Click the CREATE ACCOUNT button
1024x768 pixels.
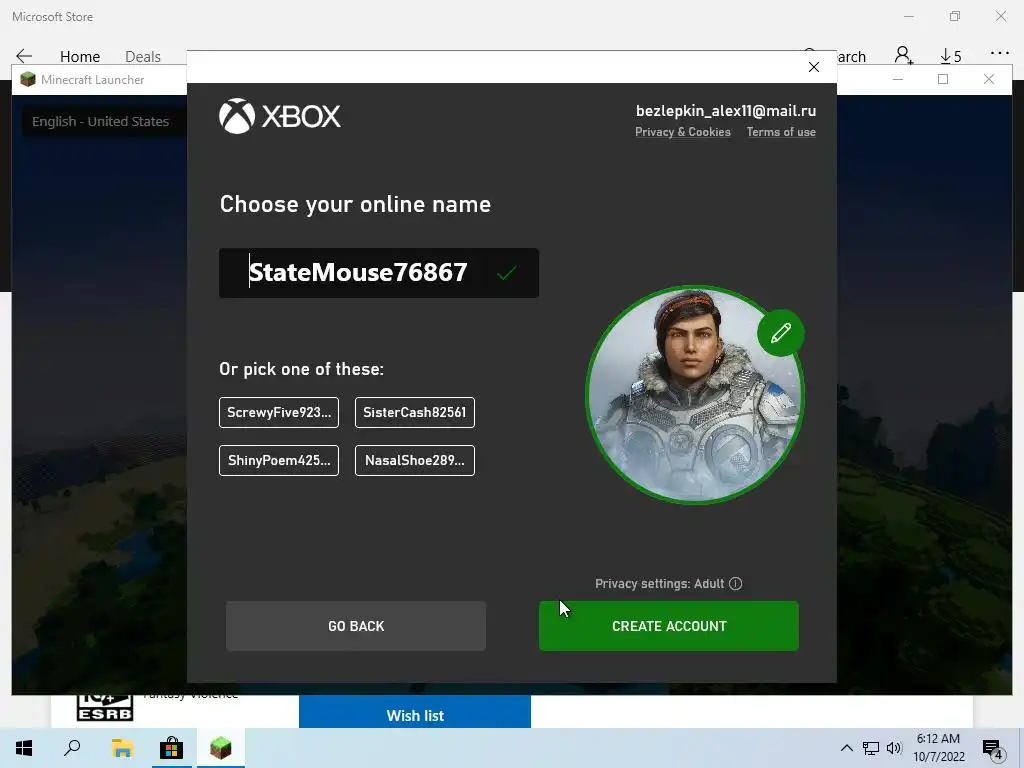pos(669,626)
